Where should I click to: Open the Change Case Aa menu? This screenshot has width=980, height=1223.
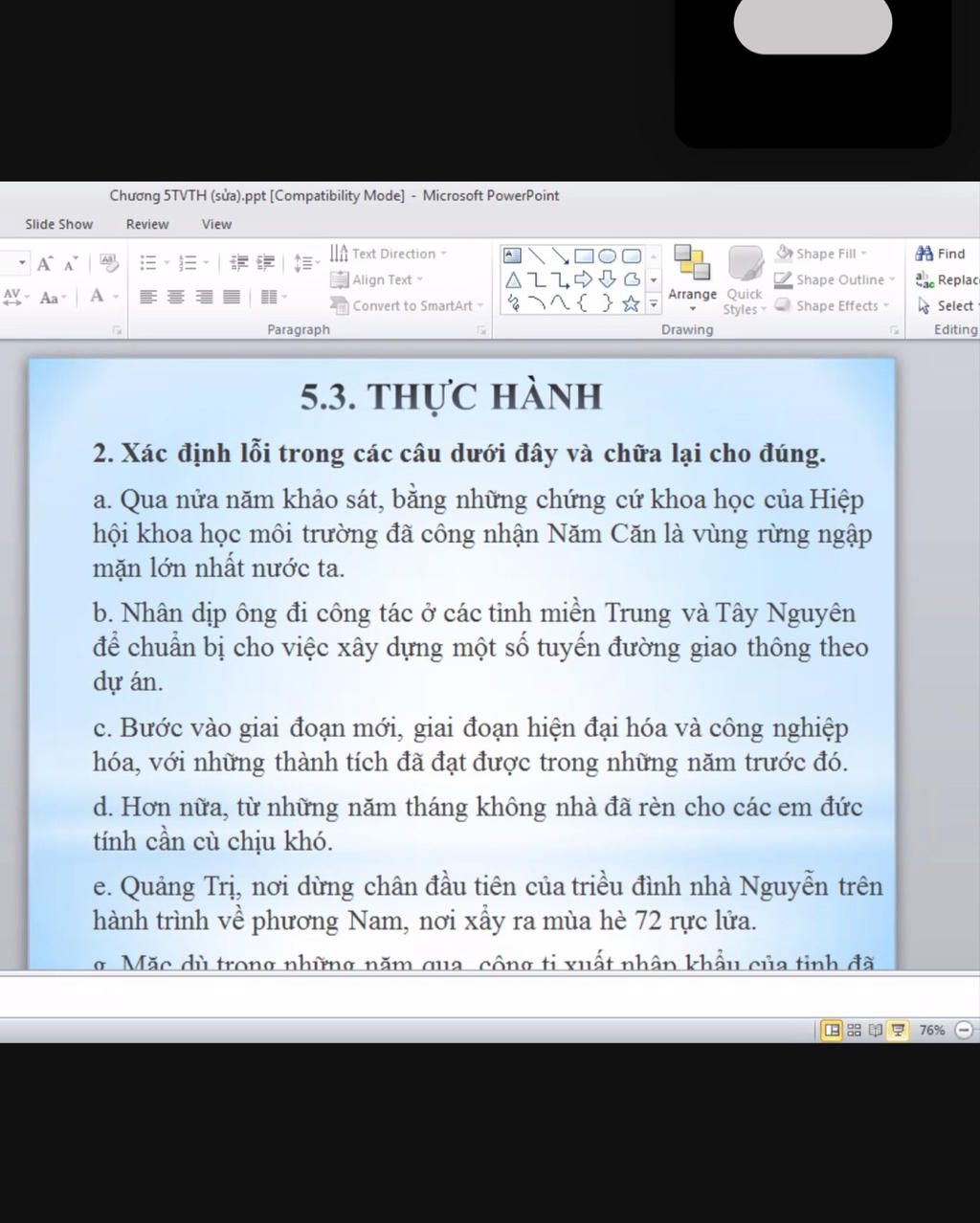point(53,298)
